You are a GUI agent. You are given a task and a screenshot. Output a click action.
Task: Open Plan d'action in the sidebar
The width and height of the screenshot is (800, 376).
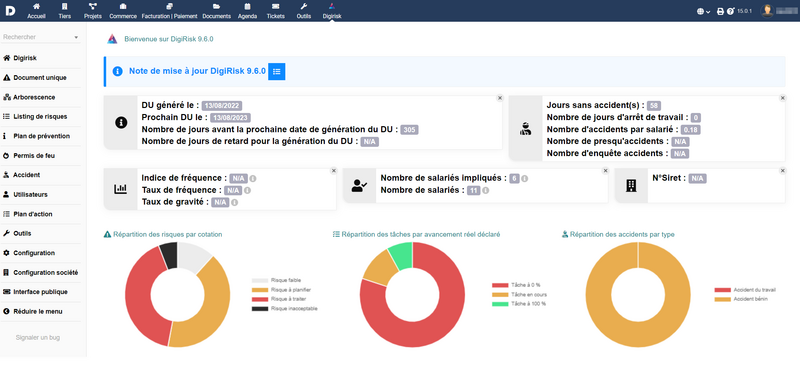(28, 214)
